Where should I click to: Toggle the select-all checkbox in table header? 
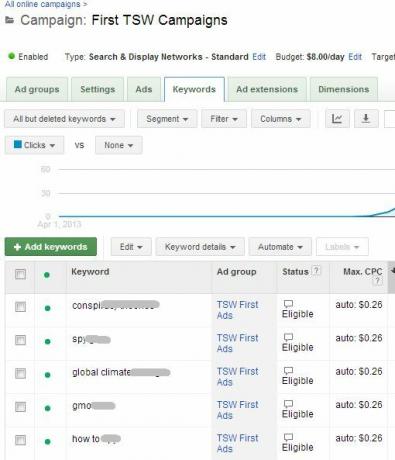20,274
